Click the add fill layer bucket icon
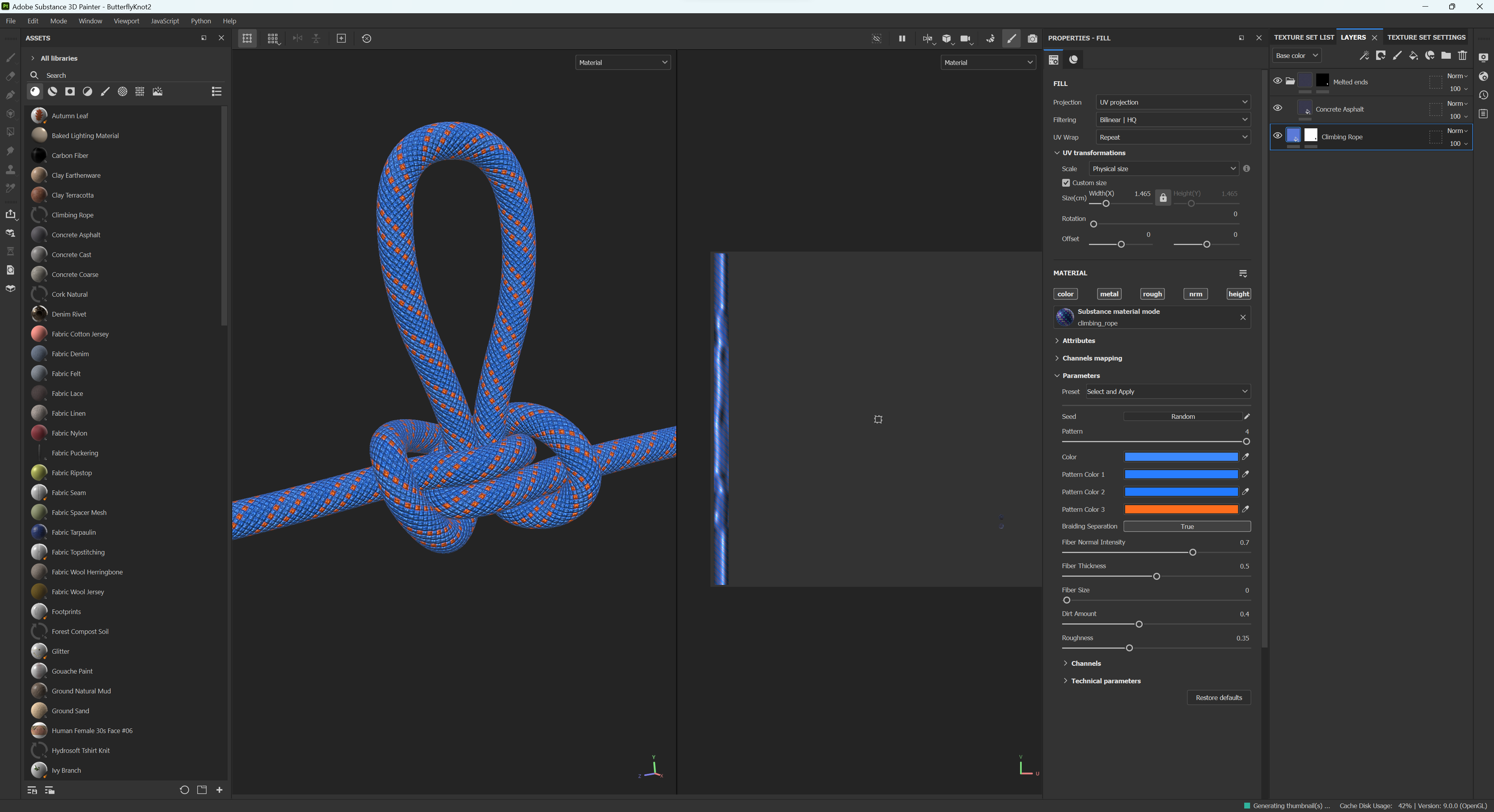The image size is (1494, 812). [x=1413, y=56]
